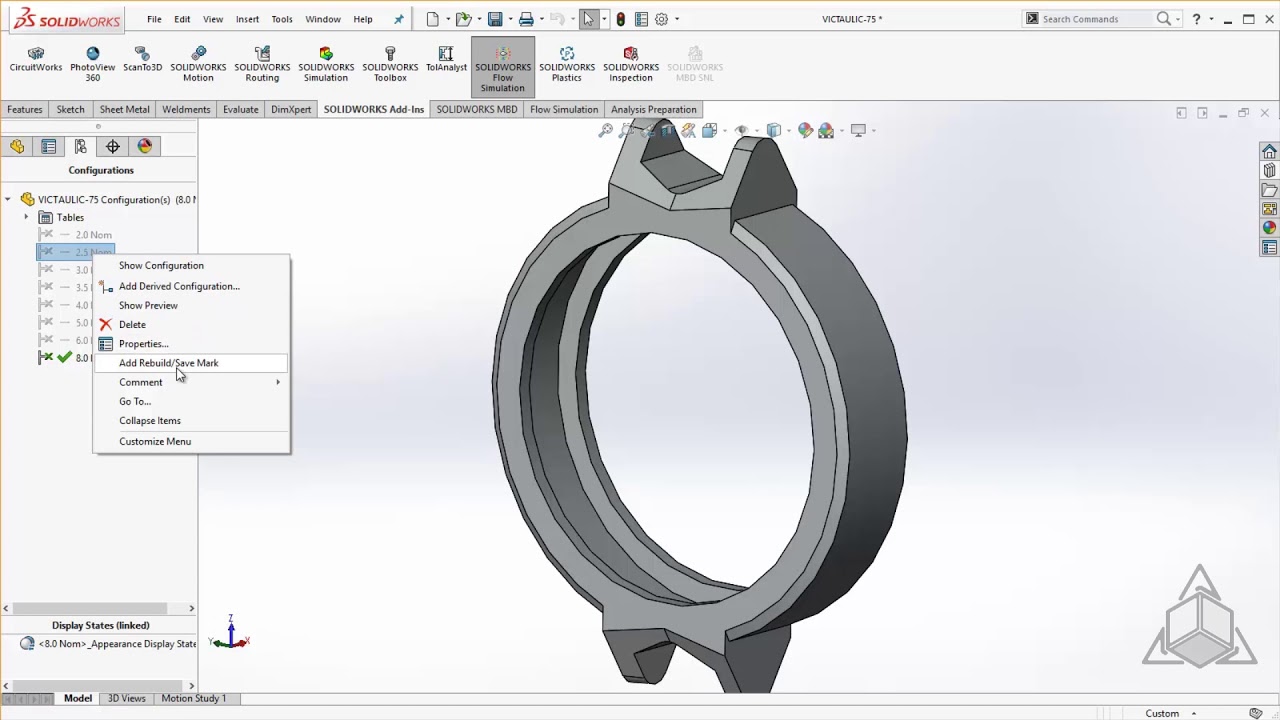Select the ConfigurationManager tab icon
The width and height of the screenshot is (1280, 720).
(x=81, y=146)
